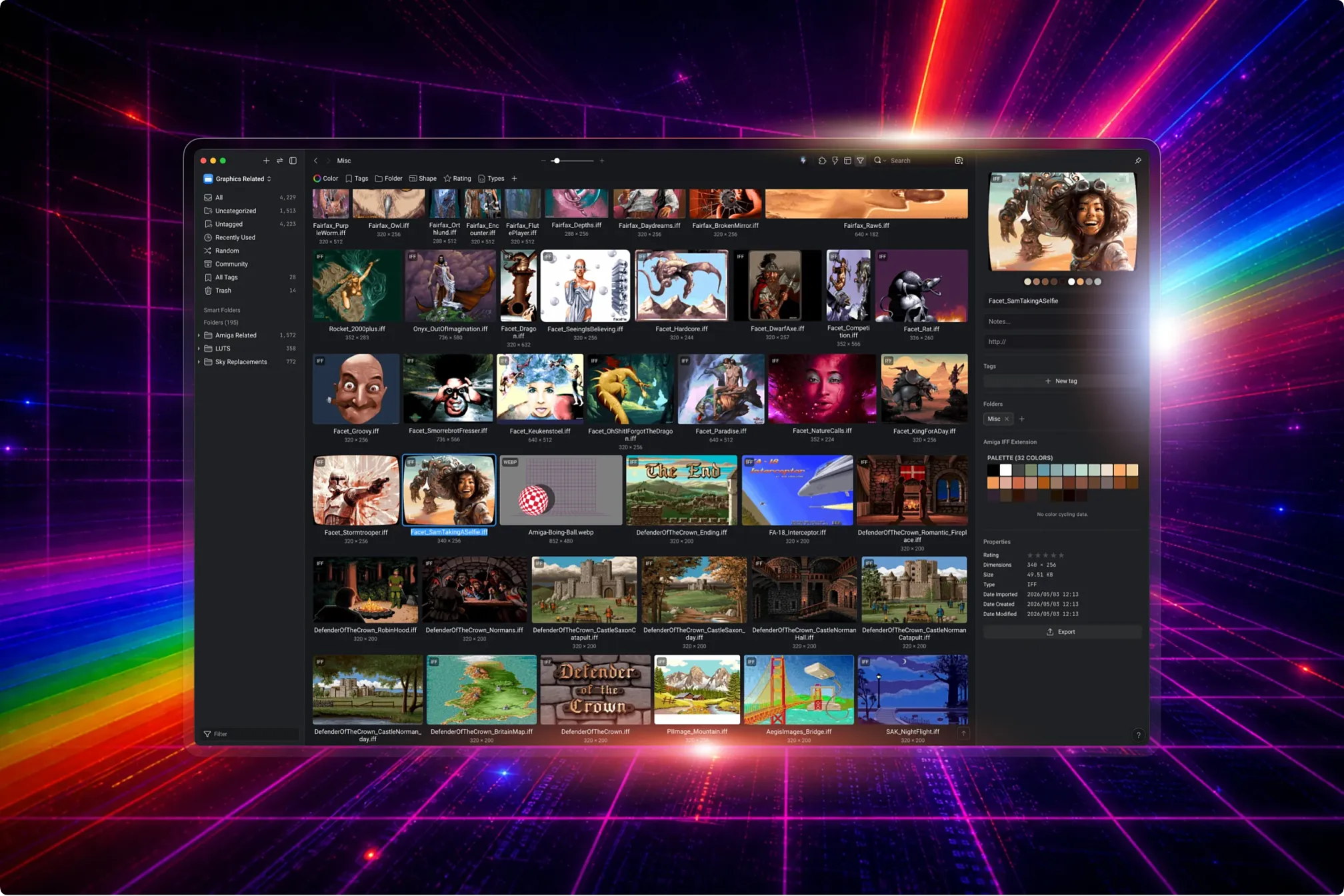
Task: Edit the Facet_SamTakingASelfie name field
Action: (x=1061, y=301)
